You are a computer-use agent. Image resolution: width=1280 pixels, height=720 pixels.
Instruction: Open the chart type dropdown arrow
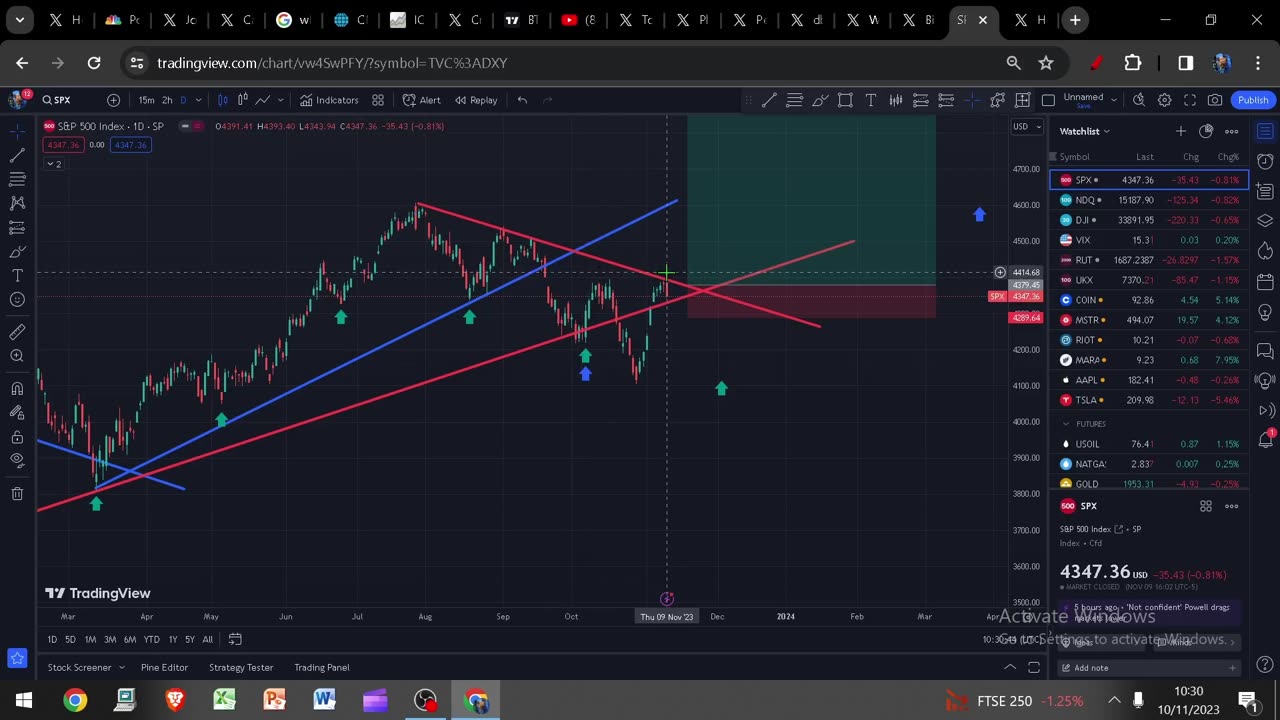(281, 100)
